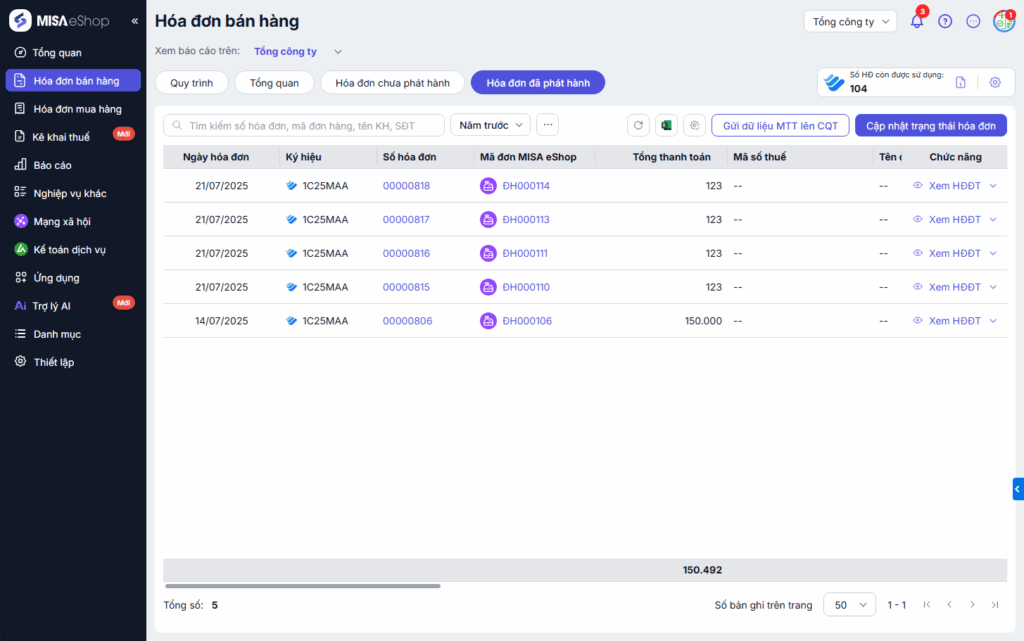1024x641 pixels.
Task: Collapse the left sidebar menu
Action: 135,21
